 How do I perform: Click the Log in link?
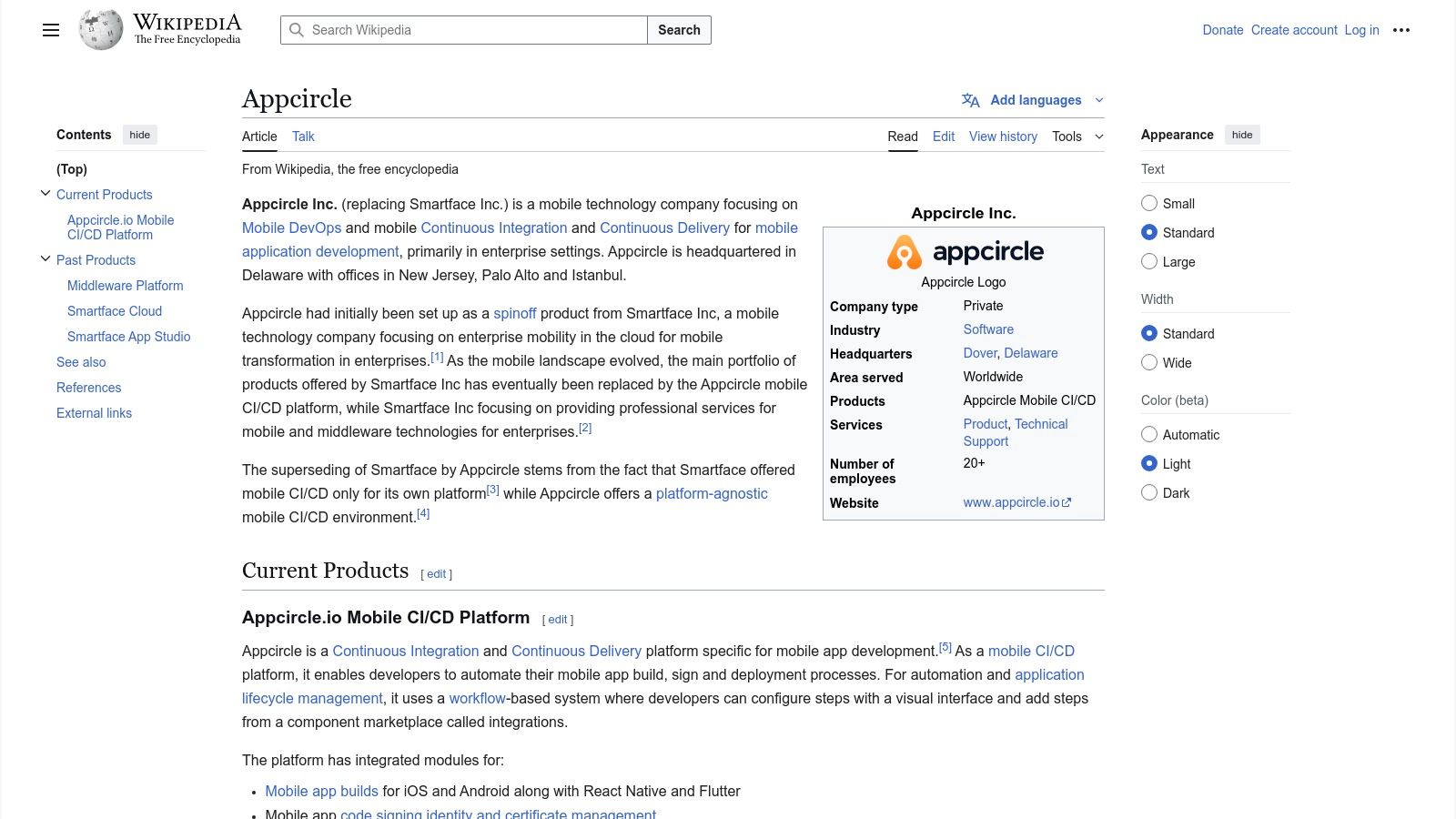pos(1362,30)
